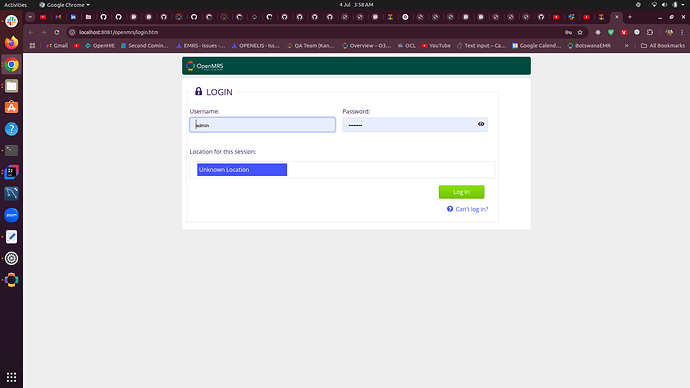Screen dimensions: 690x388
Task: Click the Username input field
Action: click(x=262, y=124)
